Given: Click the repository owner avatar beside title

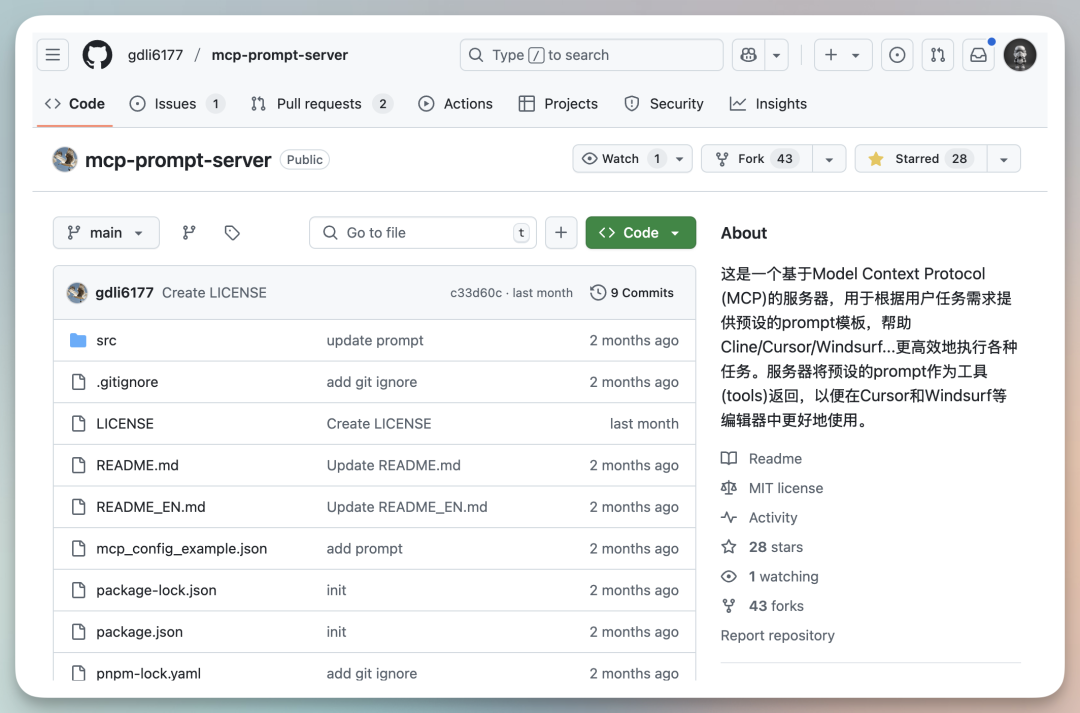Looking at the screenshot, I should (x=65, y=159).
